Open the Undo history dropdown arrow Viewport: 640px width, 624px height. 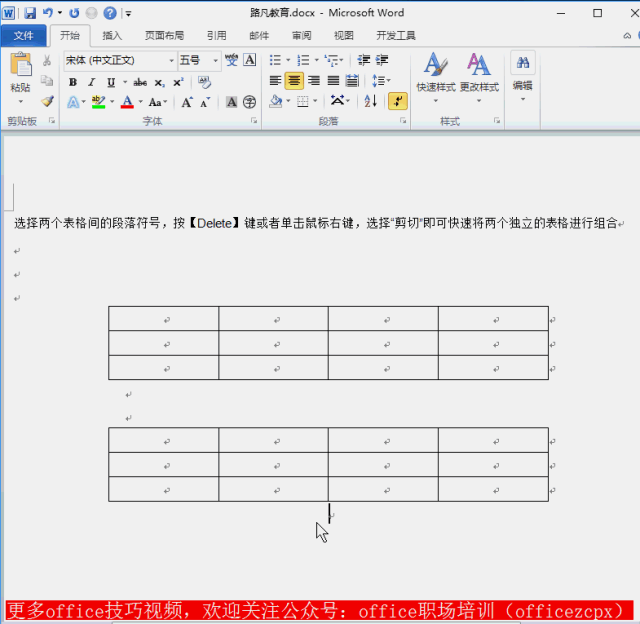(x=60, y=13)
